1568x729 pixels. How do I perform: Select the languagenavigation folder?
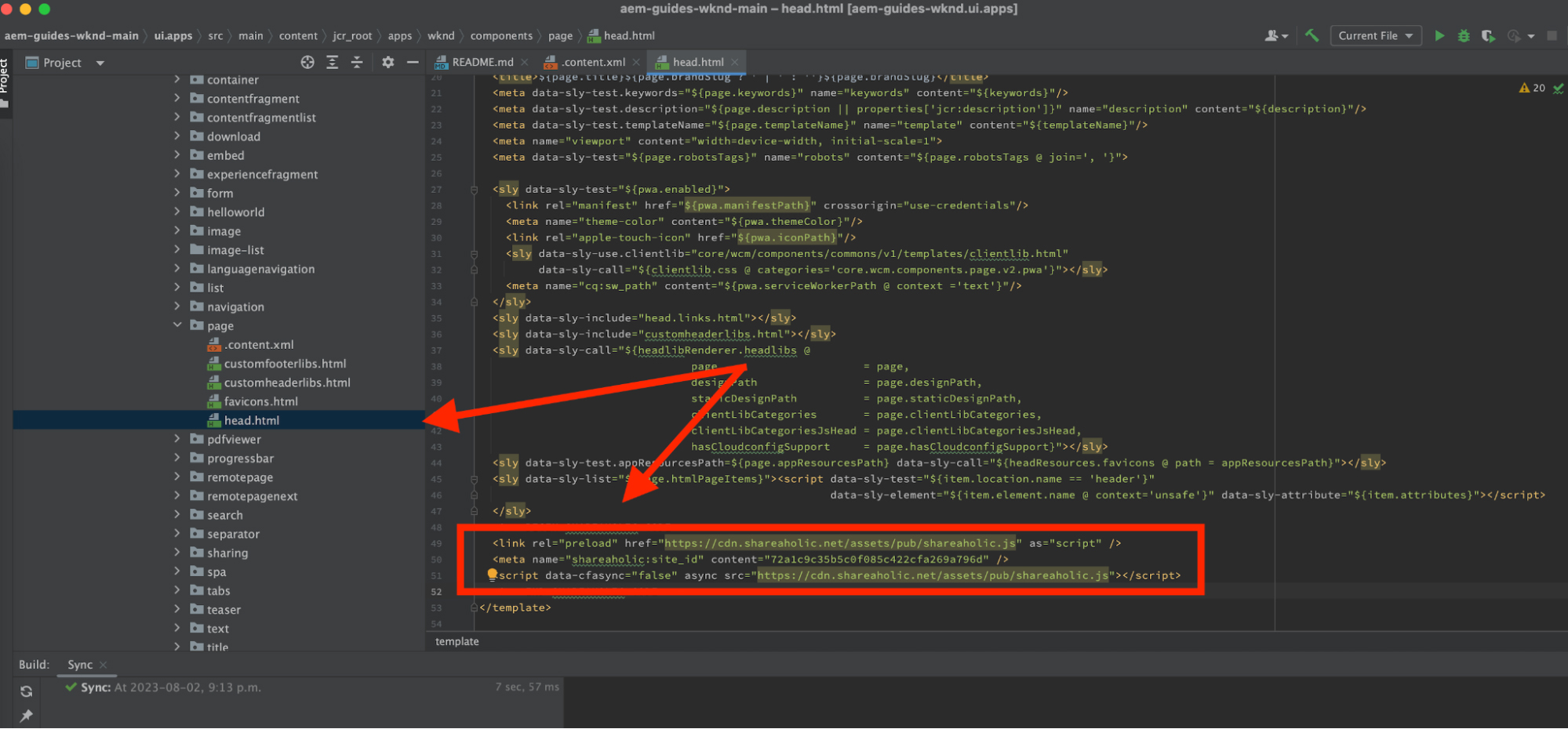point(260,269)
